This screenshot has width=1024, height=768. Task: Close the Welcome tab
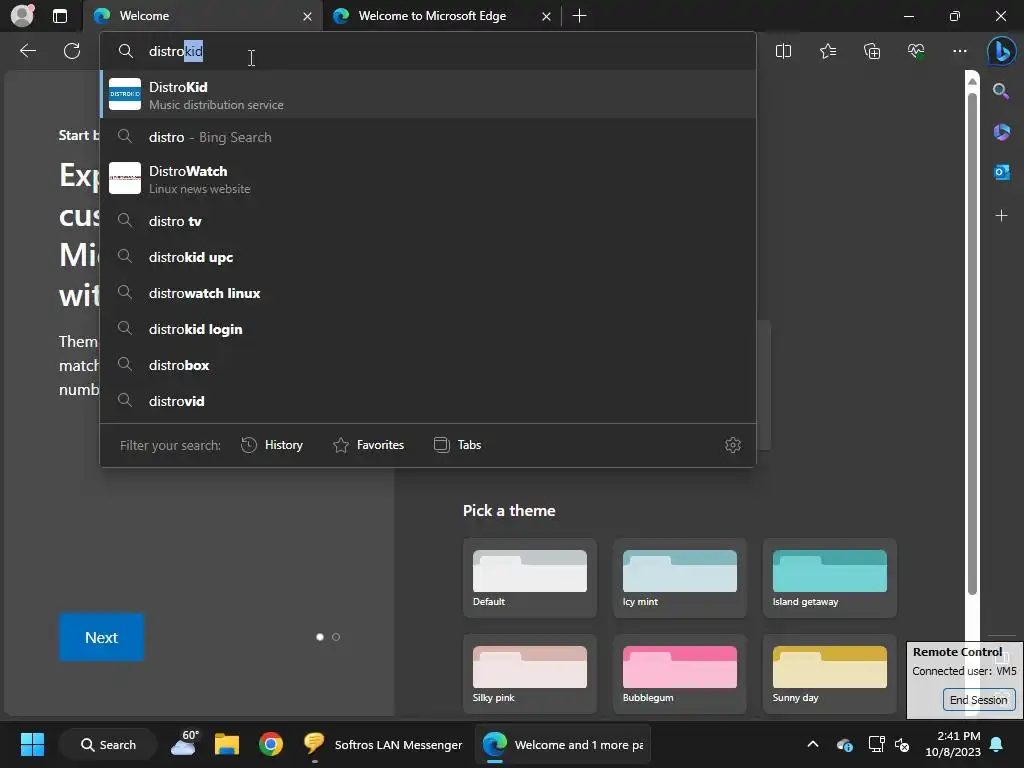tap(307, 16)
